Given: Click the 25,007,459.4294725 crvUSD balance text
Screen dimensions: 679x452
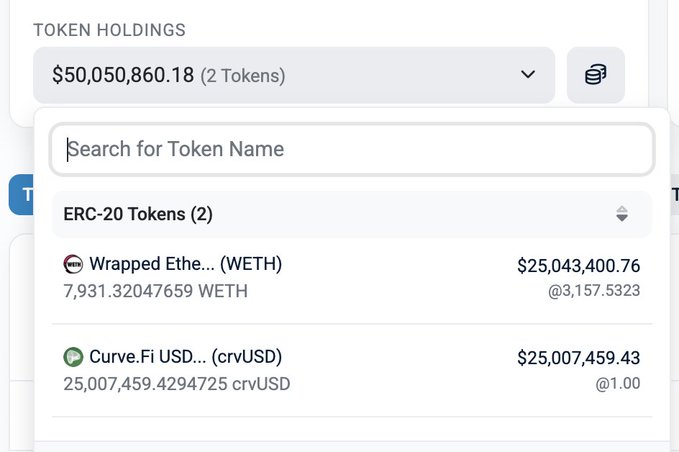Looking at the screenshot, I should tap(176, 383).
